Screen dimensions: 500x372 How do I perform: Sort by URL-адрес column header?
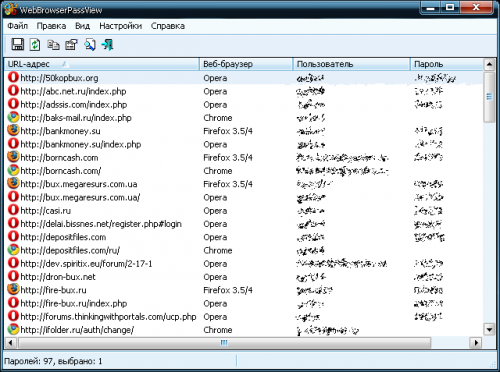pyautogui.click(x=102, y=64)
